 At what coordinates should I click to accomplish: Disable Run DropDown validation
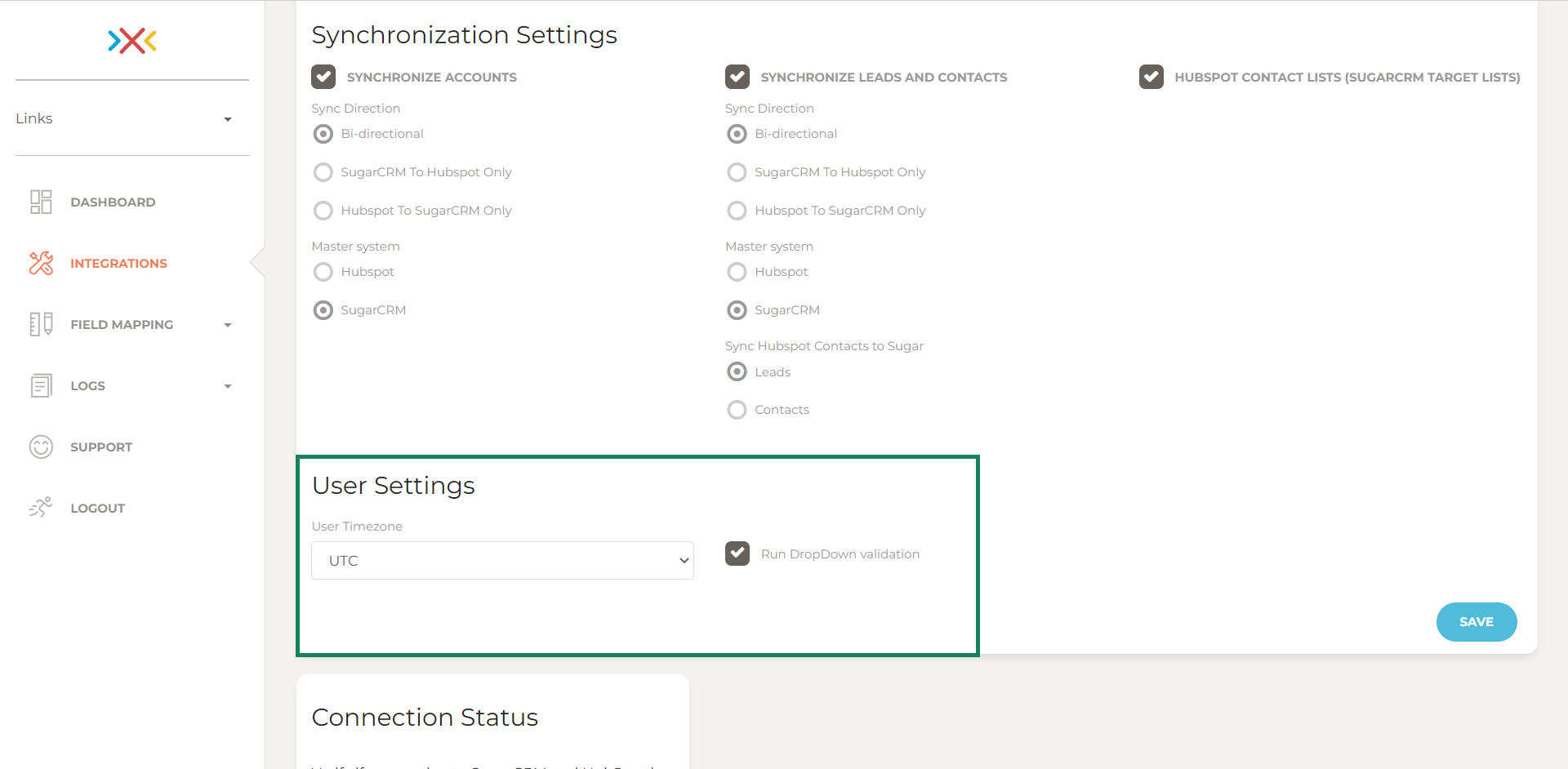point(737,553)
